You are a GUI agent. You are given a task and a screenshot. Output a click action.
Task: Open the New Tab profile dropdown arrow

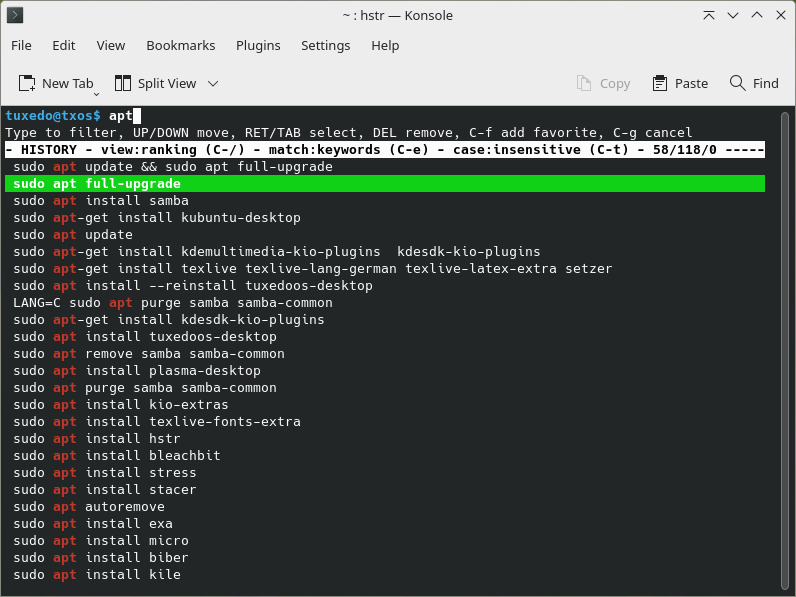click(x=96, y=94)
